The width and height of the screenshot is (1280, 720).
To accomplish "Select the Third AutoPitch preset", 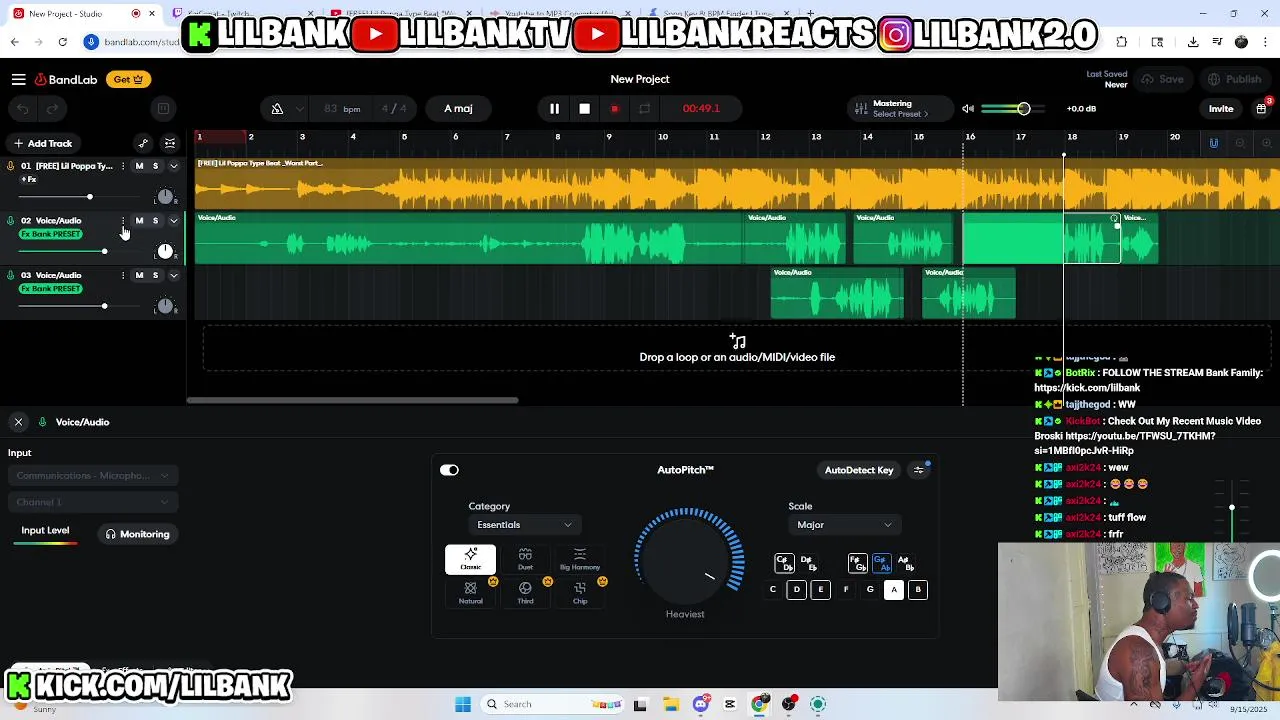I will click(x=525, y=592).
